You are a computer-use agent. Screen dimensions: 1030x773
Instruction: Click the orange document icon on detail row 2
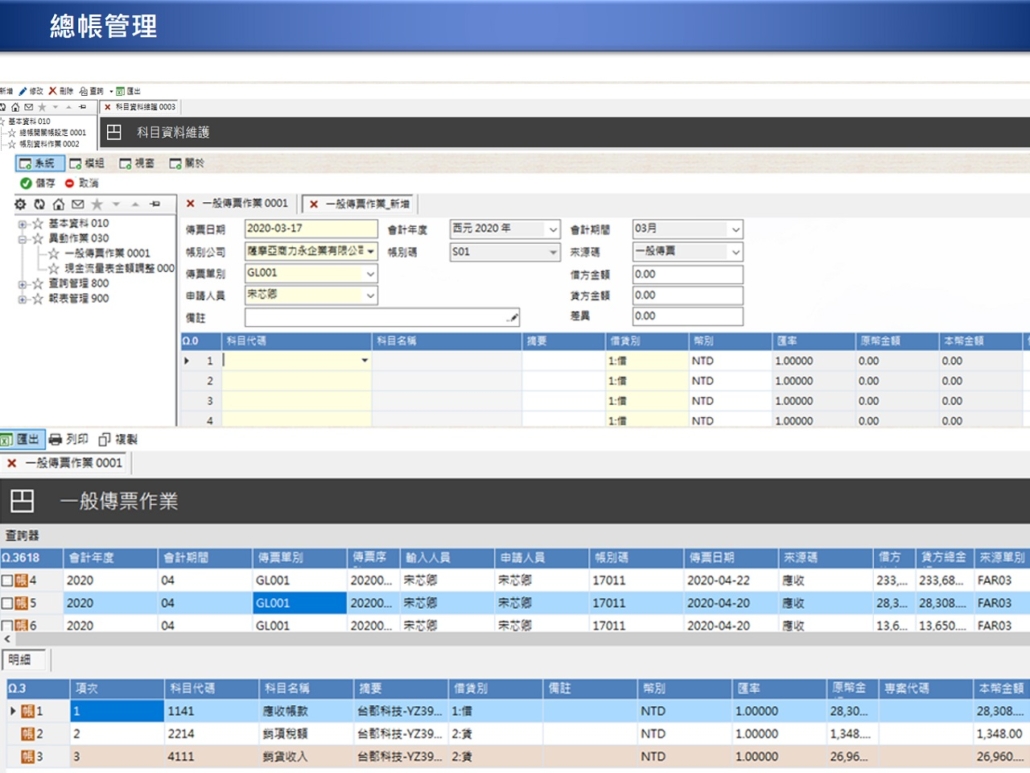coord(28,734)
